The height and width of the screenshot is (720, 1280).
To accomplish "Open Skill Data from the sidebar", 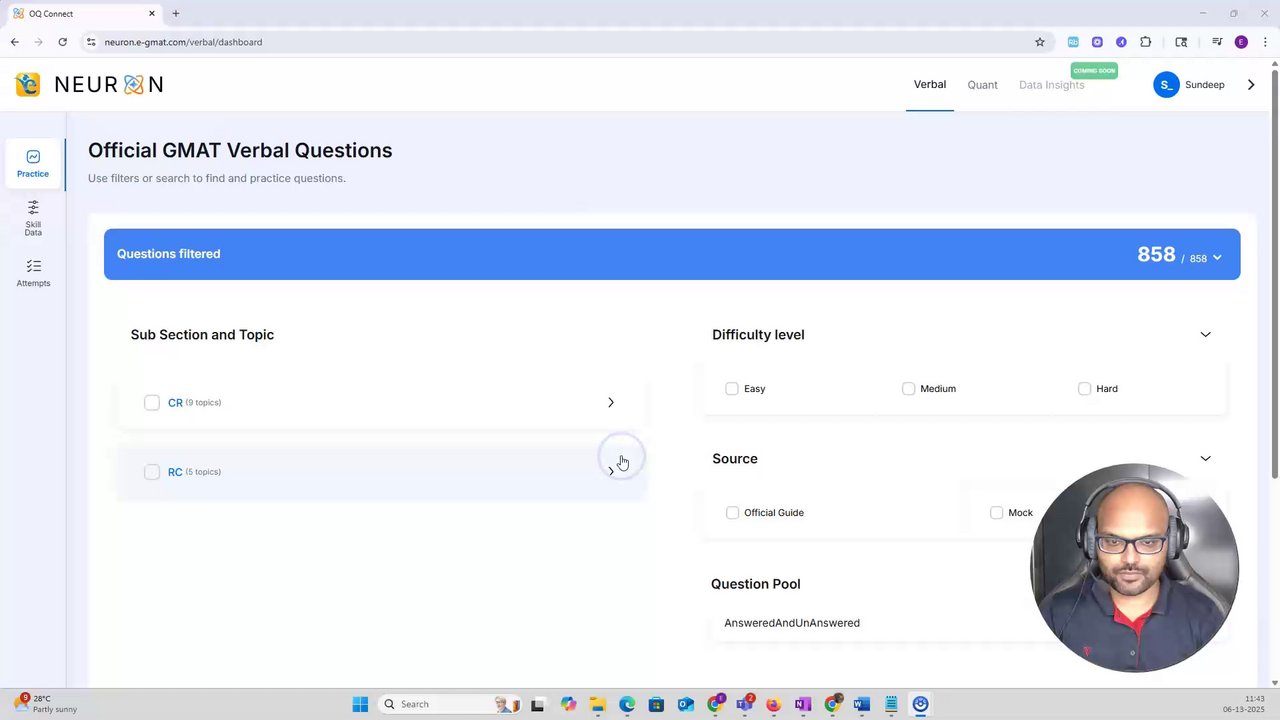I will coord(33,218).
